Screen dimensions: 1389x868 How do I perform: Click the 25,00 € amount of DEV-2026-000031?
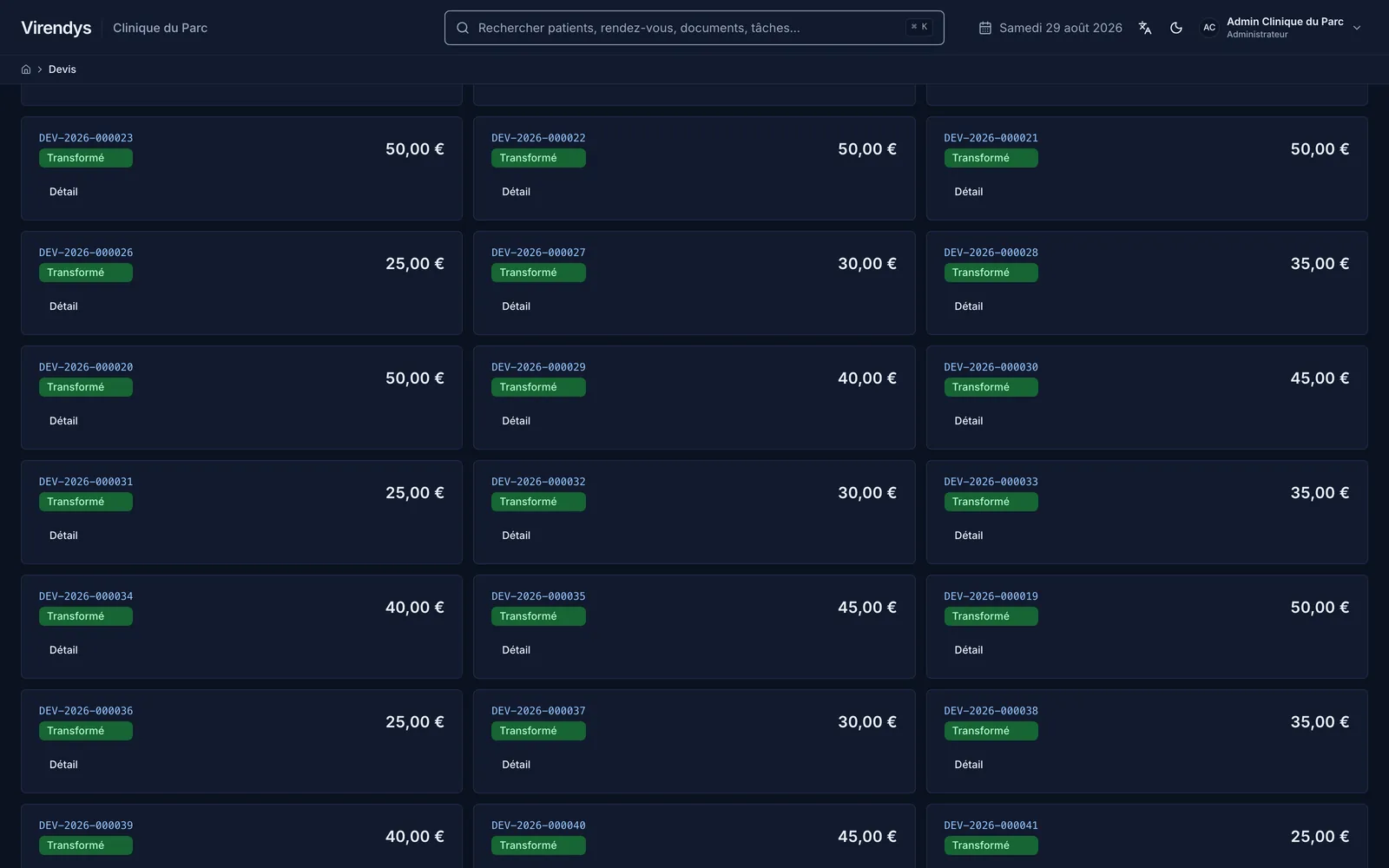click(x=415, y=493)
